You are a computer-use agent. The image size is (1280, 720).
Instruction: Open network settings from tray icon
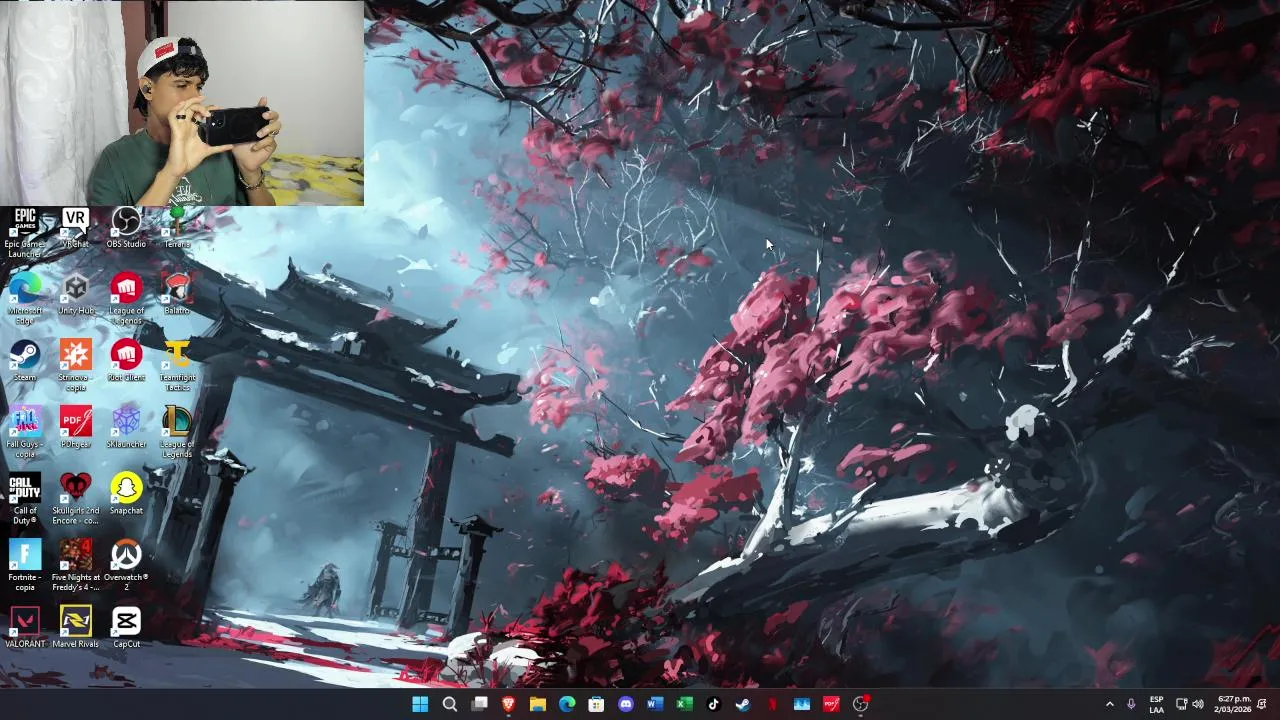[1181, 704]
